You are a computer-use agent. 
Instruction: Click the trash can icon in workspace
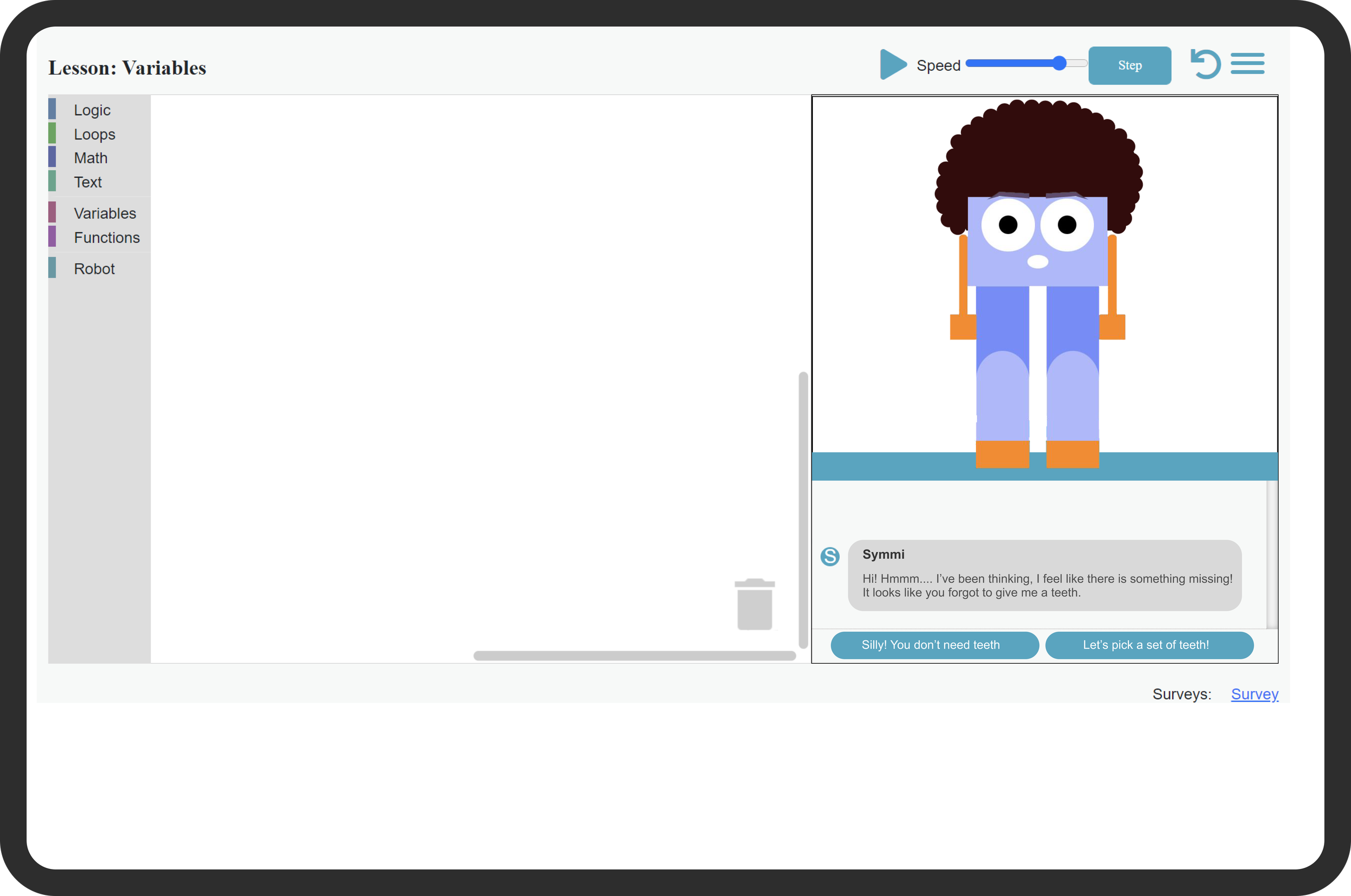[754, 605]
